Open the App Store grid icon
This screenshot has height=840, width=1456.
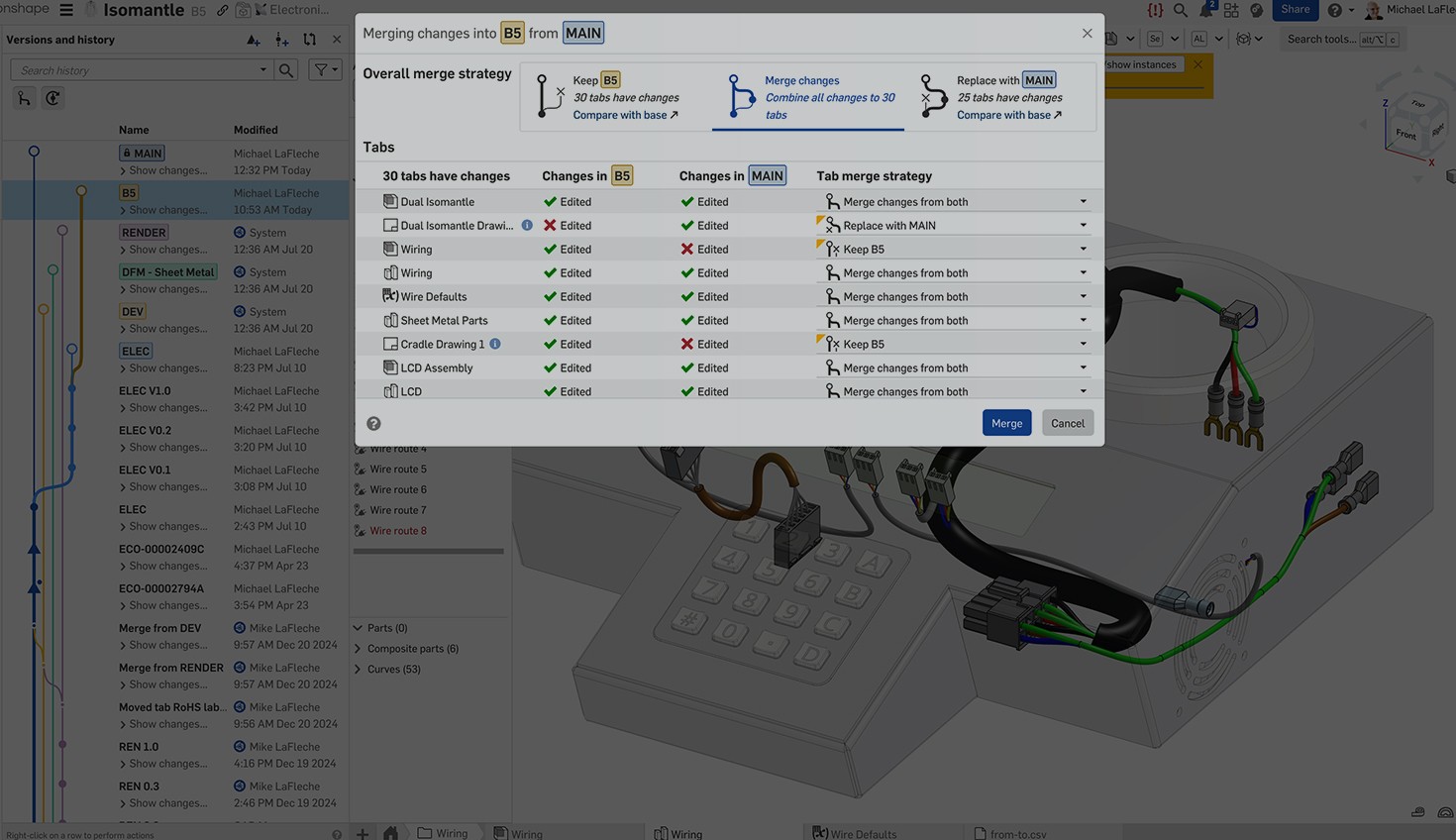coord(1231,10)
